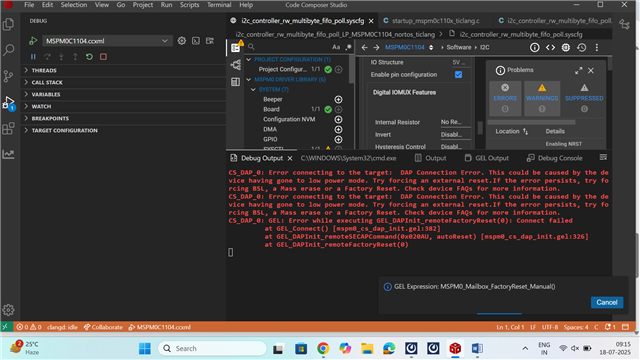Viewport: 640px width, 360px height.
Task: Open Source Control view in activity bar
Action: click(9, 76)
